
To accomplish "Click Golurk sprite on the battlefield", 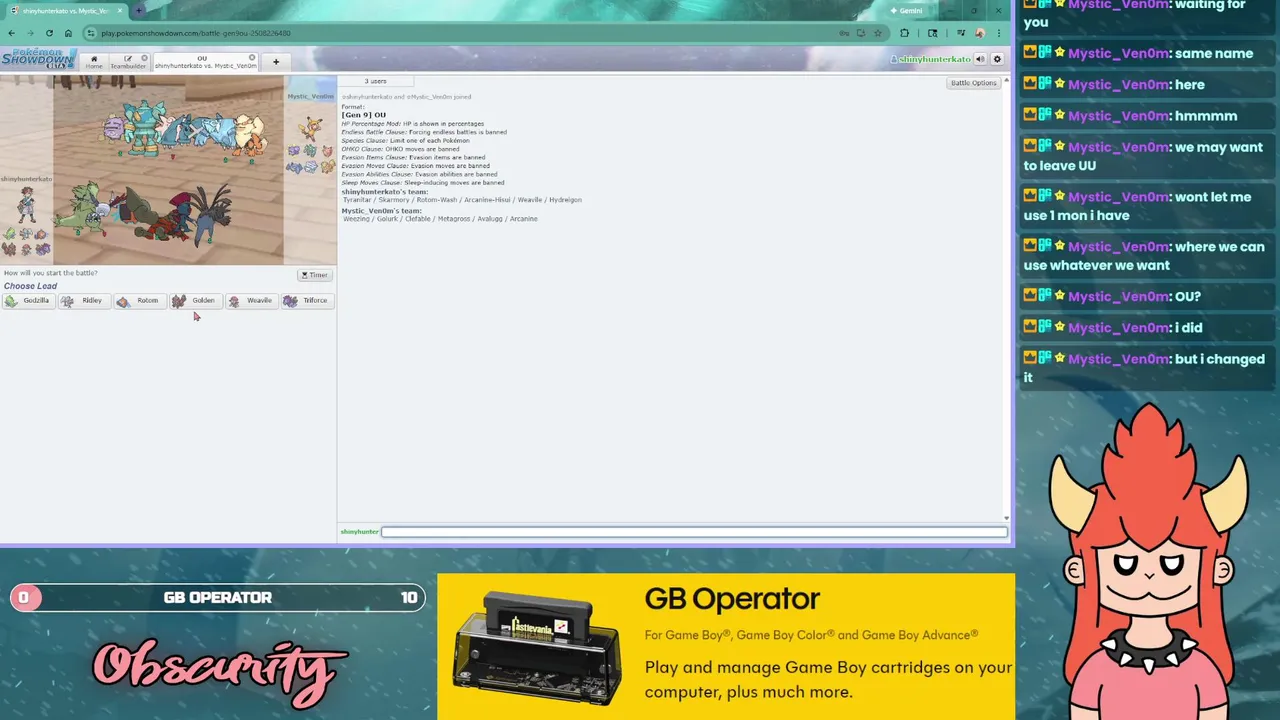I will pyautogui.click(x=144, y=128).
